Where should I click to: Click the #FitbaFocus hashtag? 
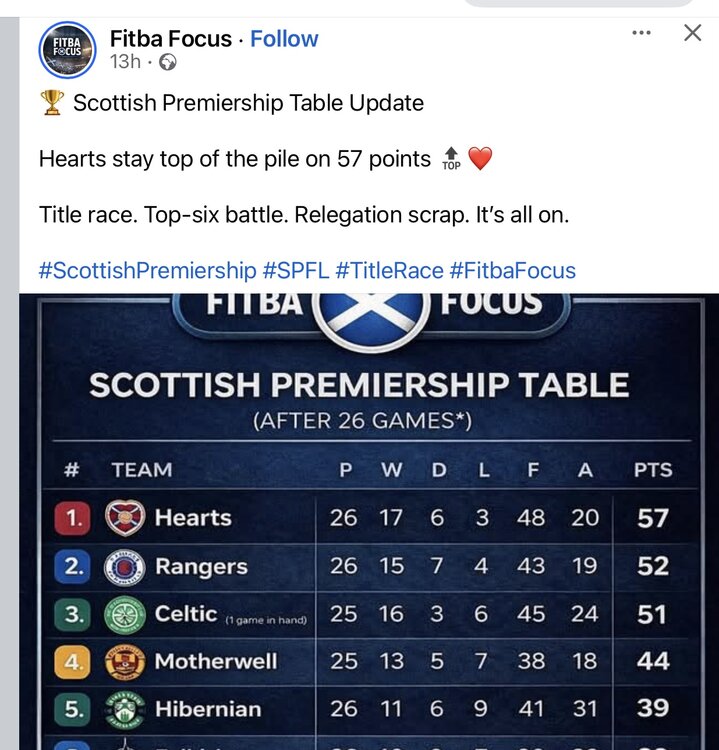coord(512,270)
